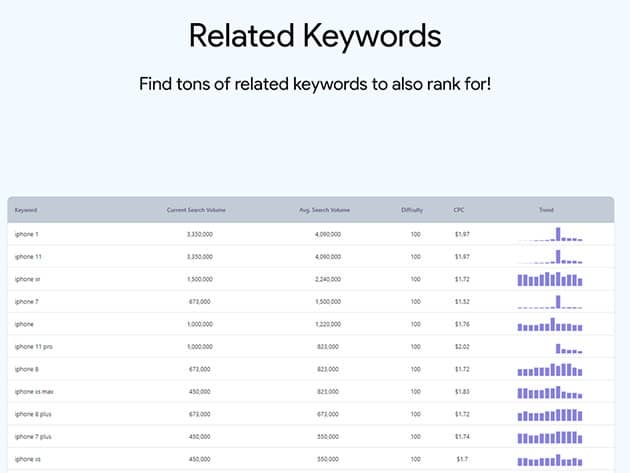Click the iphone xs max trend chart

[550, 392]
